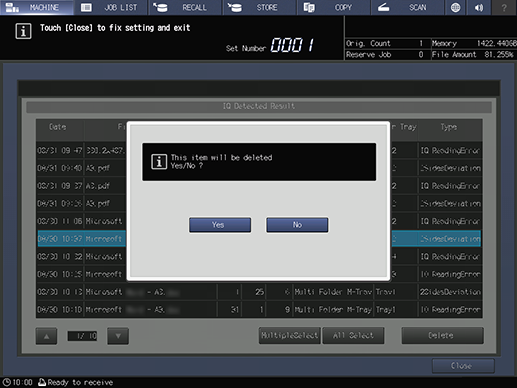The height and width of the screenshot is (388, 517).
Task: Switch to the JOB LIST tab
Action: [x=111, y=7]
